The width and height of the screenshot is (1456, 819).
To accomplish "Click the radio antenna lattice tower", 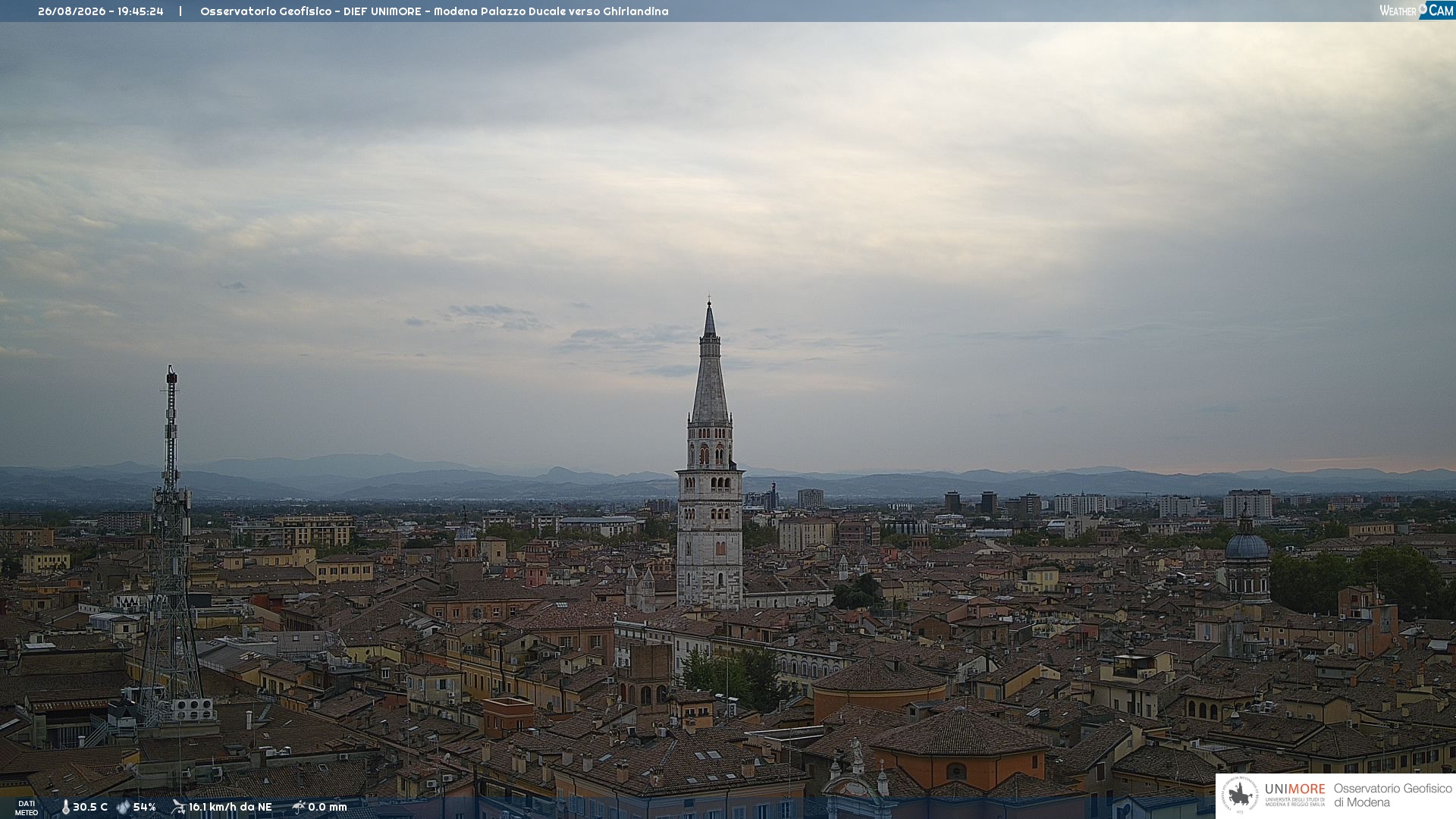I will [171, 546].
